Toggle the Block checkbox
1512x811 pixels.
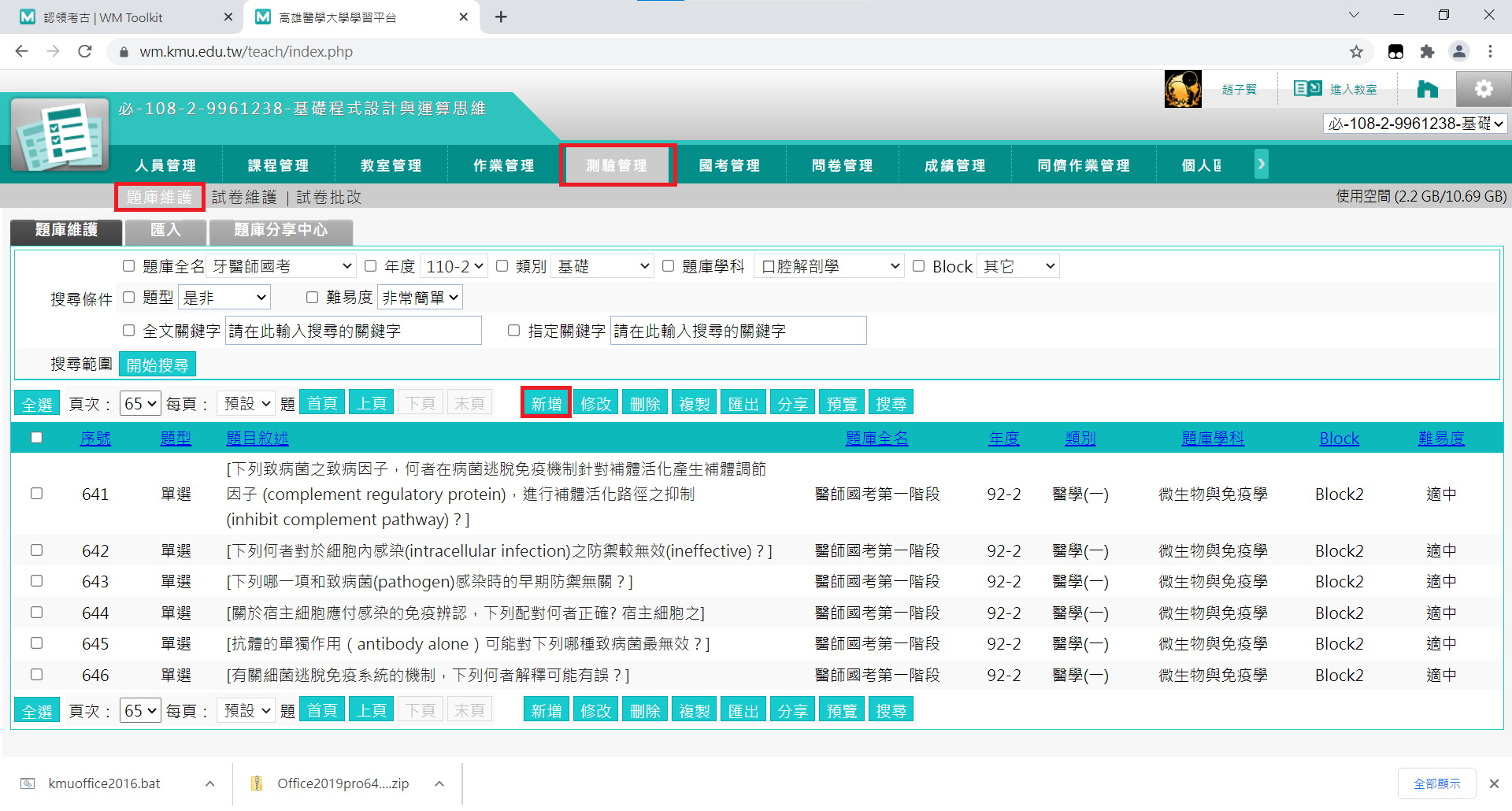click(919, 266)
